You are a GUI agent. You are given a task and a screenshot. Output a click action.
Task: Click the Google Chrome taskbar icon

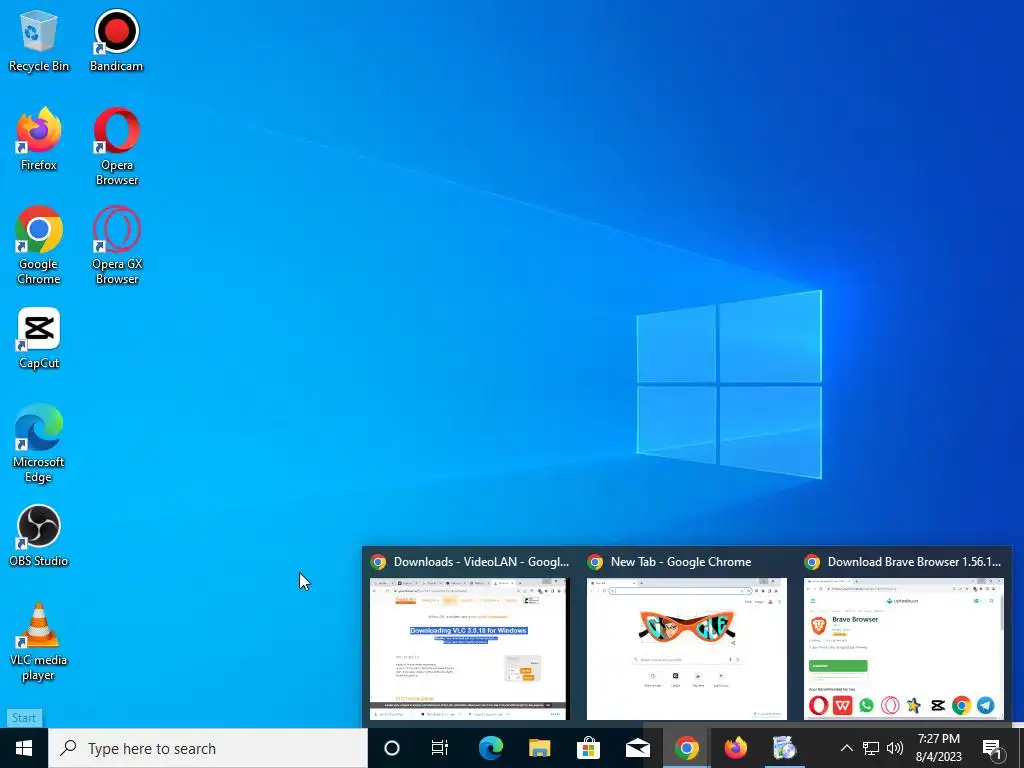(x=686, y=748)
